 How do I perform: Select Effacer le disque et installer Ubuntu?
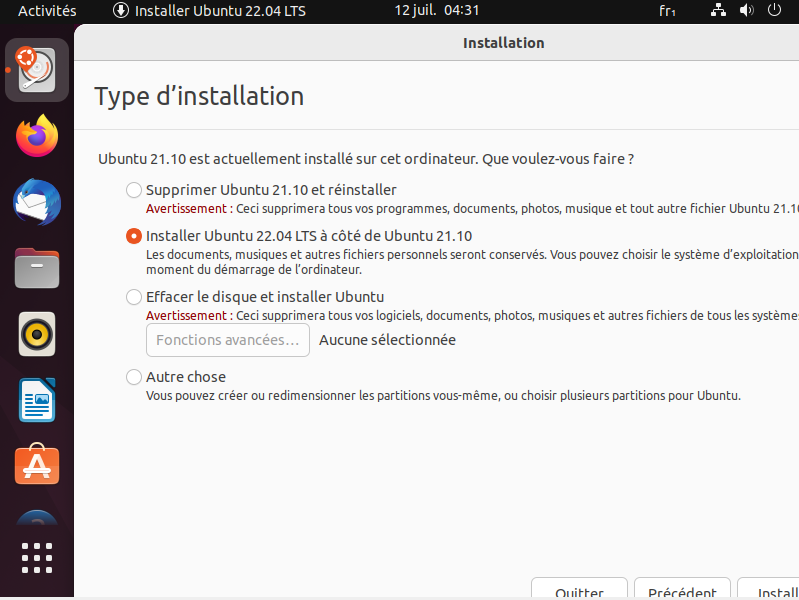134,297
